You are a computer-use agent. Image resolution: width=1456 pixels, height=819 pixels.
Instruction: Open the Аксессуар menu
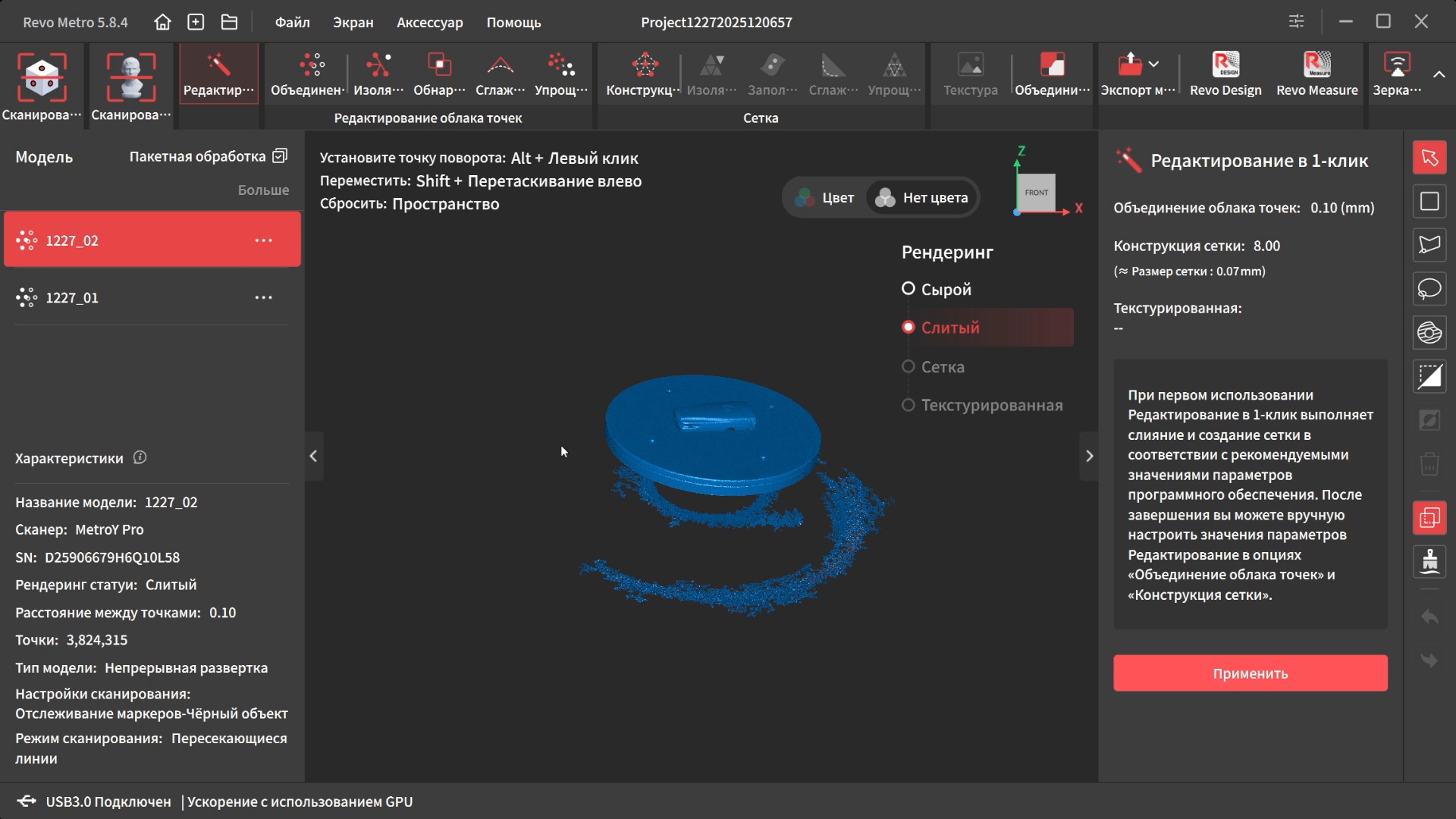pyautogui.click(x=429, y=22)
